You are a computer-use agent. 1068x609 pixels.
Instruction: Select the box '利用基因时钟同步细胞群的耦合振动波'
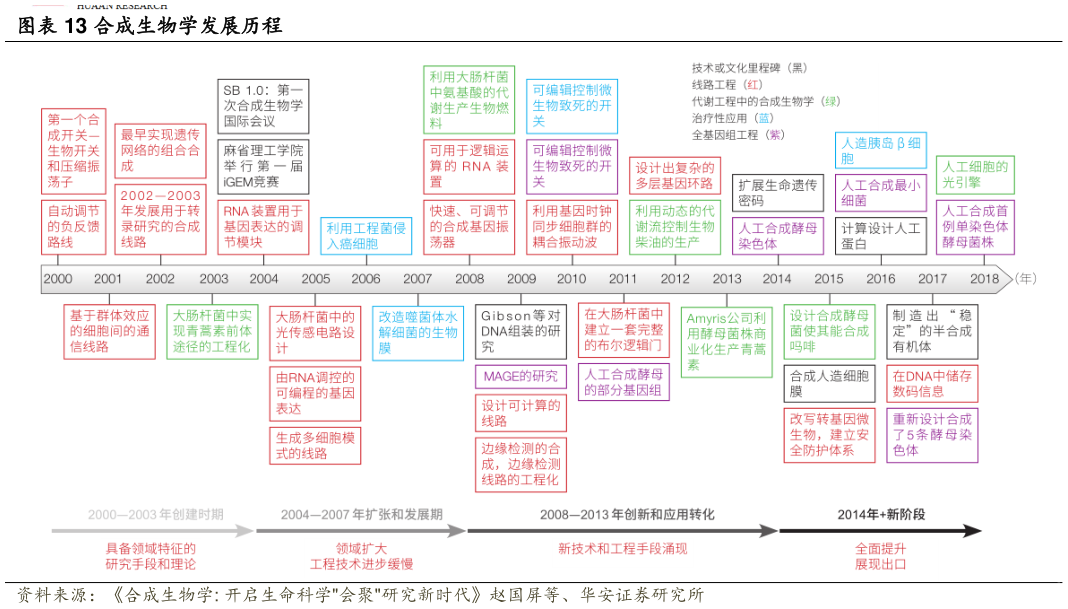click(572, 227)
